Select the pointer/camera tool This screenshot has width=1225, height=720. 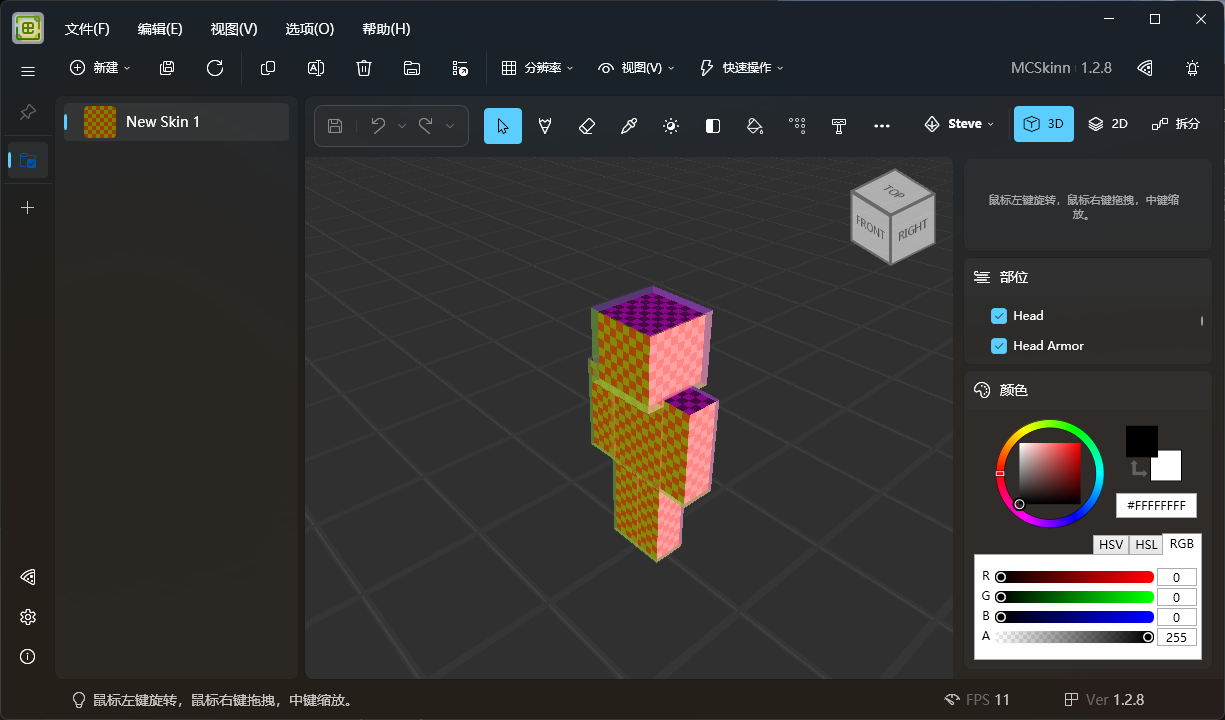tap(503, 125)
